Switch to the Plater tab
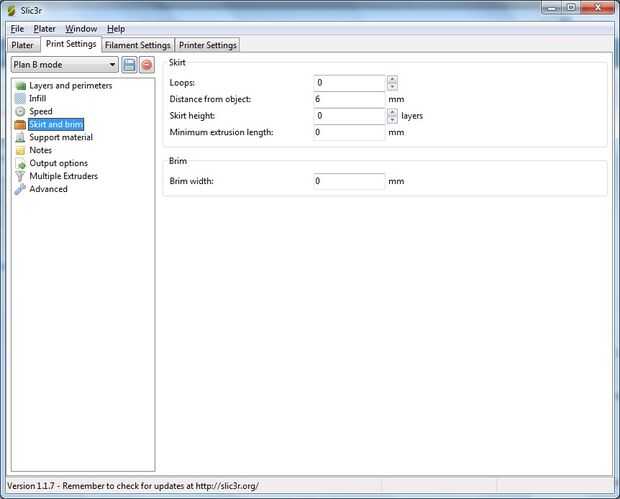 click(23, 45)
